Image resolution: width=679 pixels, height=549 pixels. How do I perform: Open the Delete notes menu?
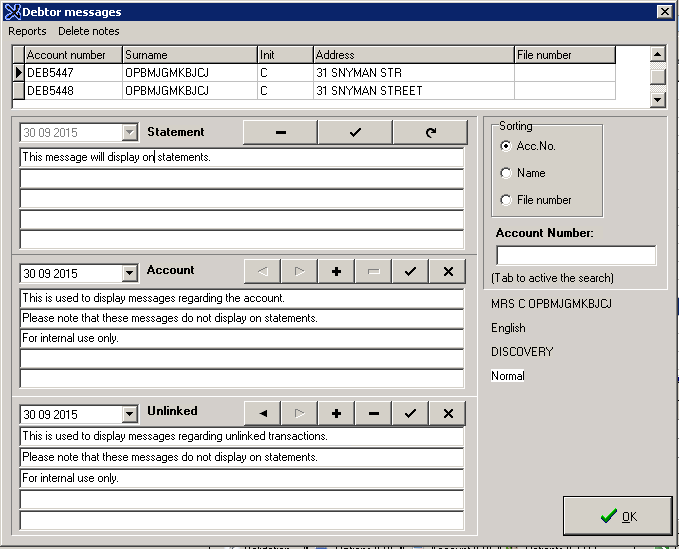(89, 31)
